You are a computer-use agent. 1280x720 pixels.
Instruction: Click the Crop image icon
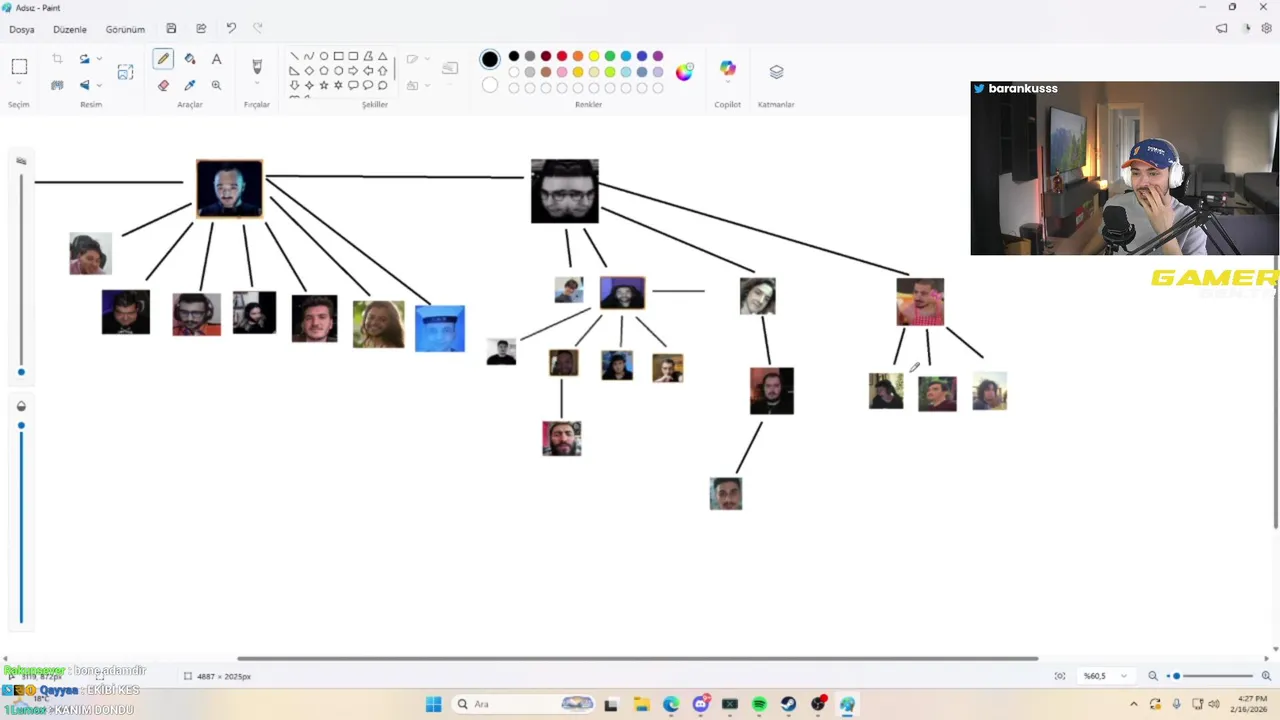pyautogui.click(x=57, y=59)
